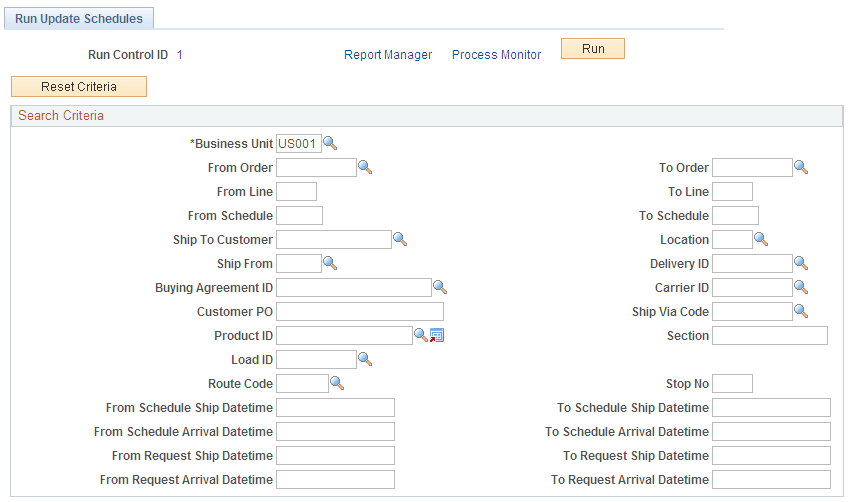Click Reset Criteria button

(x=79, y=86)
